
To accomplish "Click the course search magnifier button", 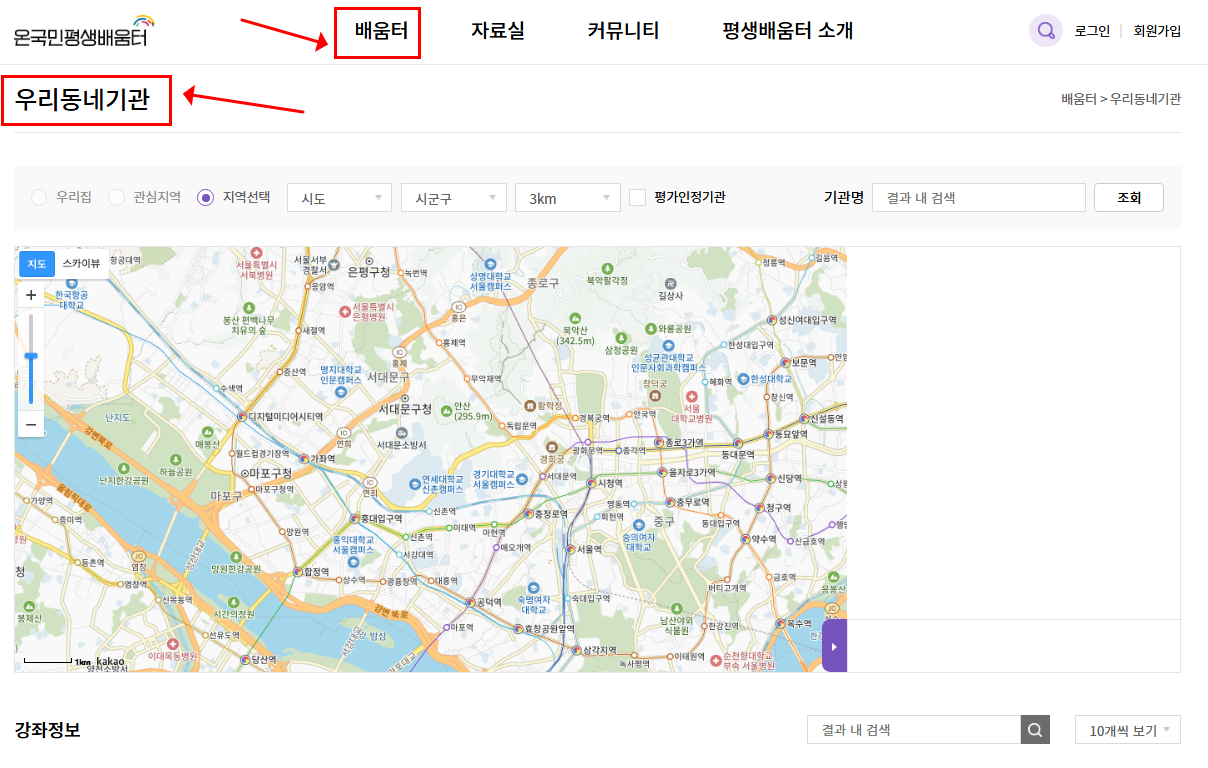I will (x=1035, y=730).
